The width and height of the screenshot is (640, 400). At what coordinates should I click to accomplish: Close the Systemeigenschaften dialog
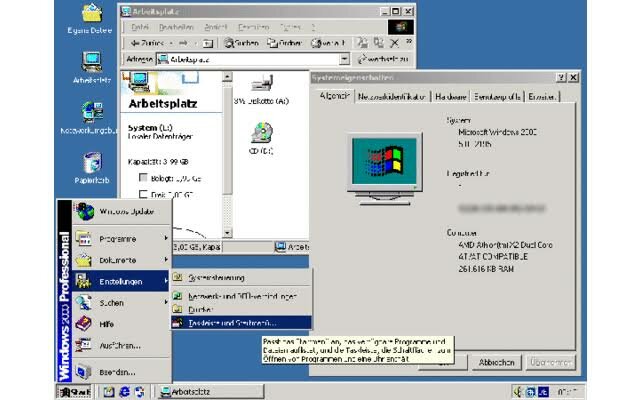(x=573, y=77)
